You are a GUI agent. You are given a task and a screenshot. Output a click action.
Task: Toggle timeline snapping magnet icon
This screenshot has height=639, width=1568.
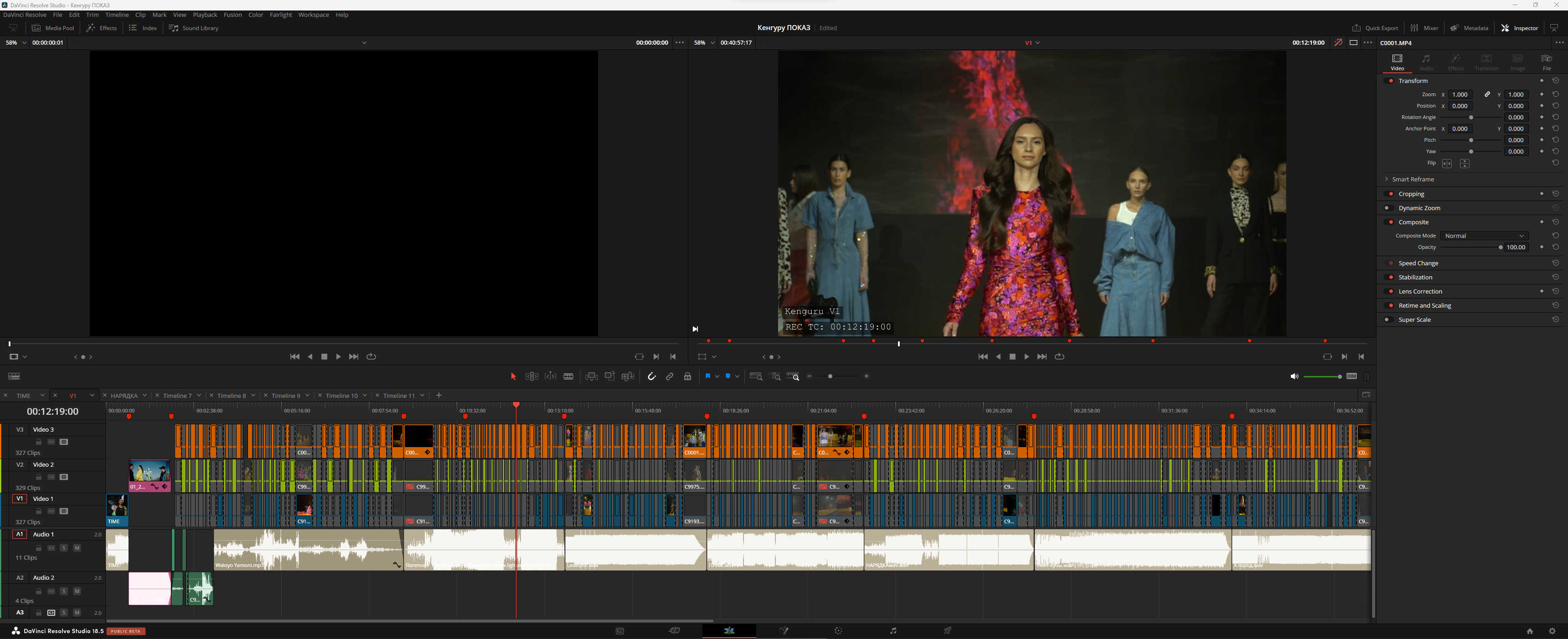651,377
